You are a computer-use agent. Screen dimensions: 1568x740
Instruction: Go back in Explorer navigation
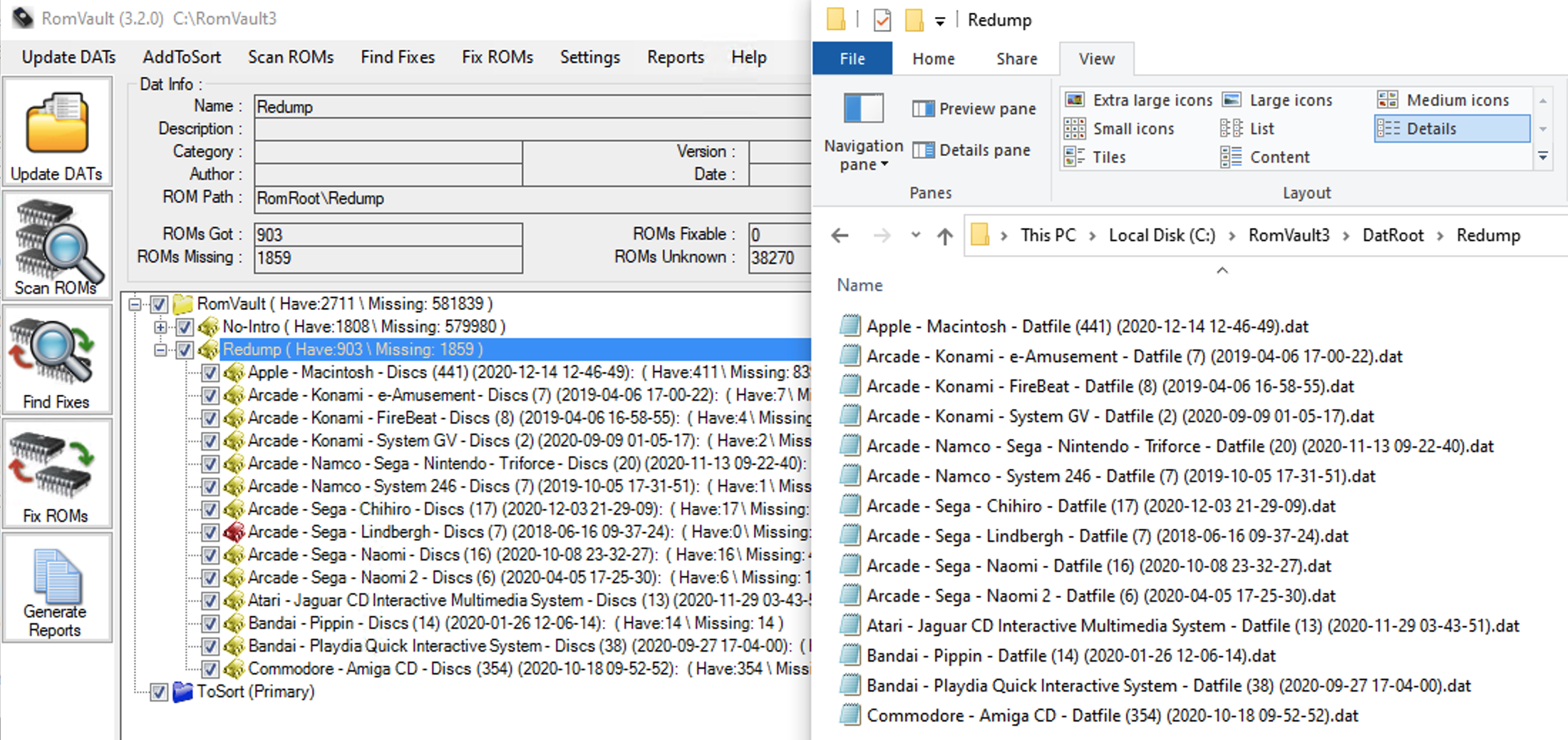tap(840, 235)
